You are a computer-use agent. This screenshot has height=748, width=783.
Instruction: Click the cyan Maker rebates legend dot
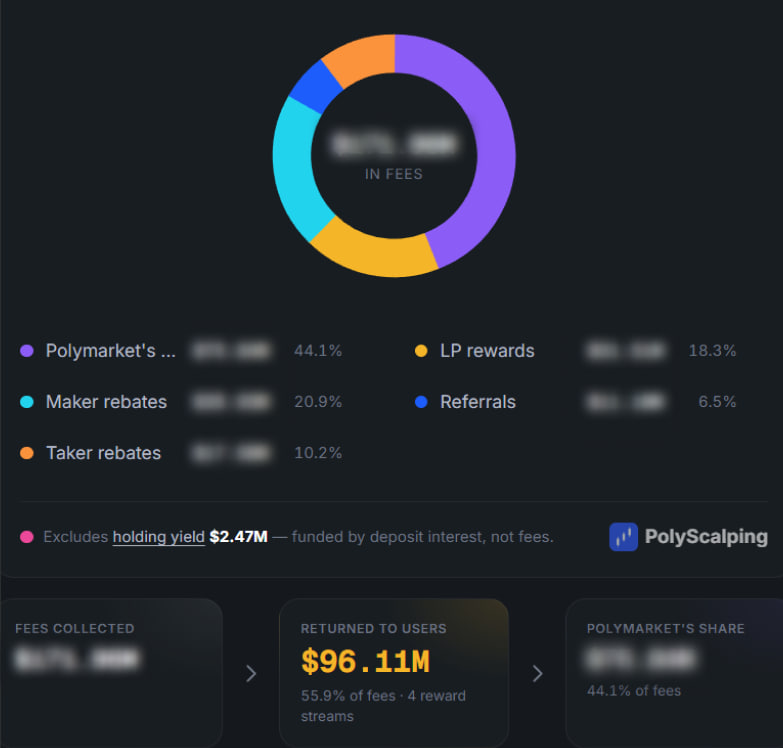[26, 402]
